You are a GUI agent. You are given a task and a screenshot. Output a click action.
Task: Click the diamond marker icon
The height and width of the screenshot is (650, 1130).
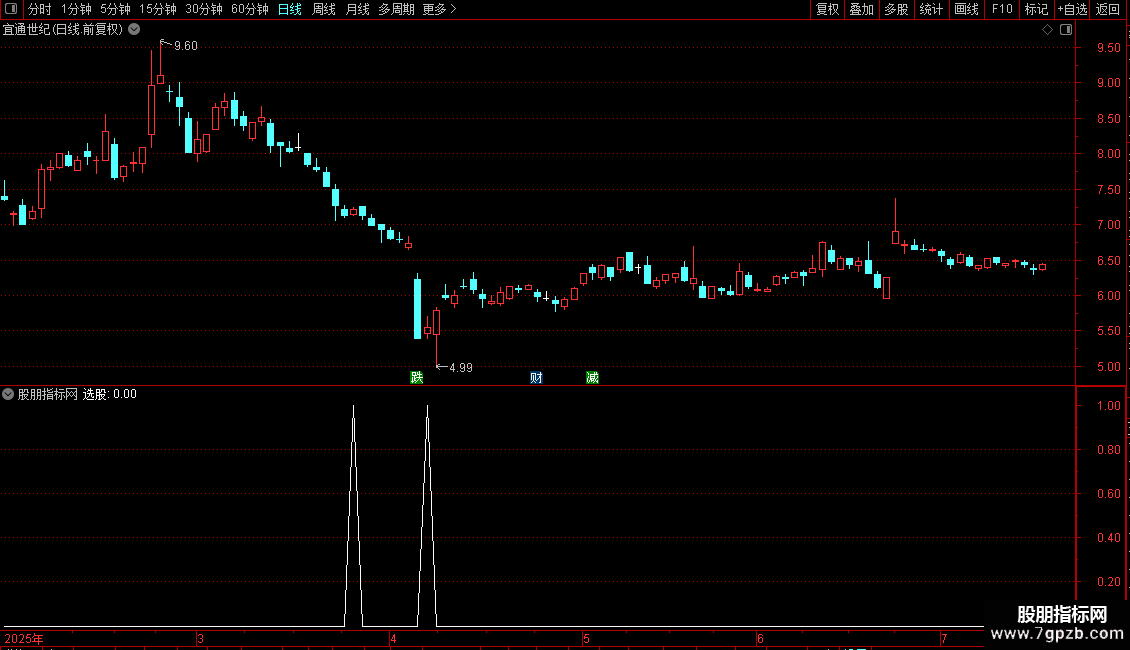1047,30
